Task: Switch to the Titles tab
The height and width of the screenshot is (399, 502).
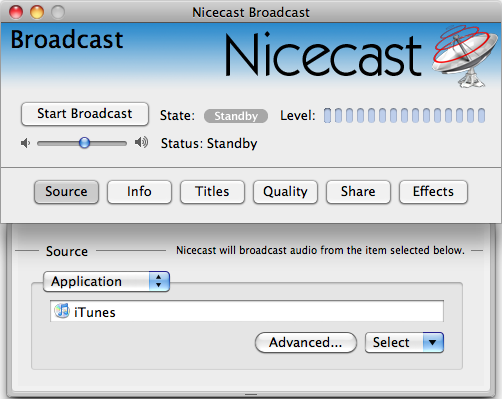Action: pyautogui.click(x=212, y=192)
